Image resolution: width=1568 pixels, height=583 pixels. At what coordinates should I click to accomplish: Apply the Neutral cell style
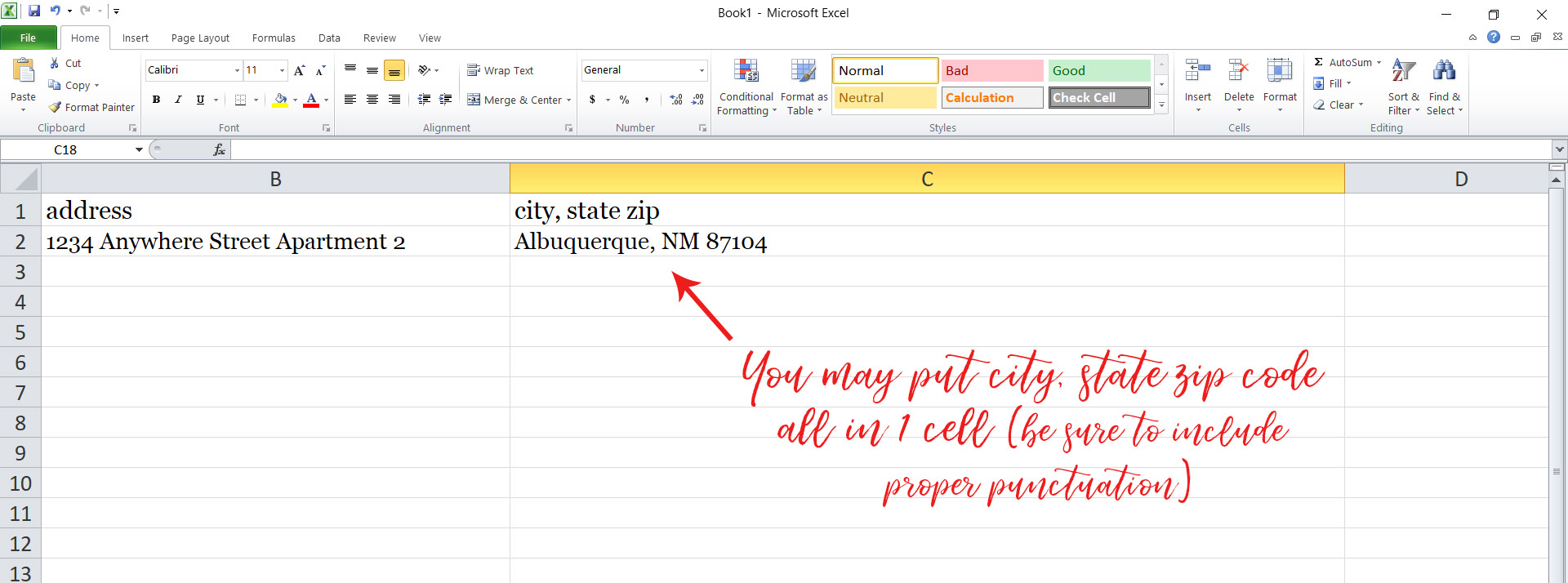point(885,97)
